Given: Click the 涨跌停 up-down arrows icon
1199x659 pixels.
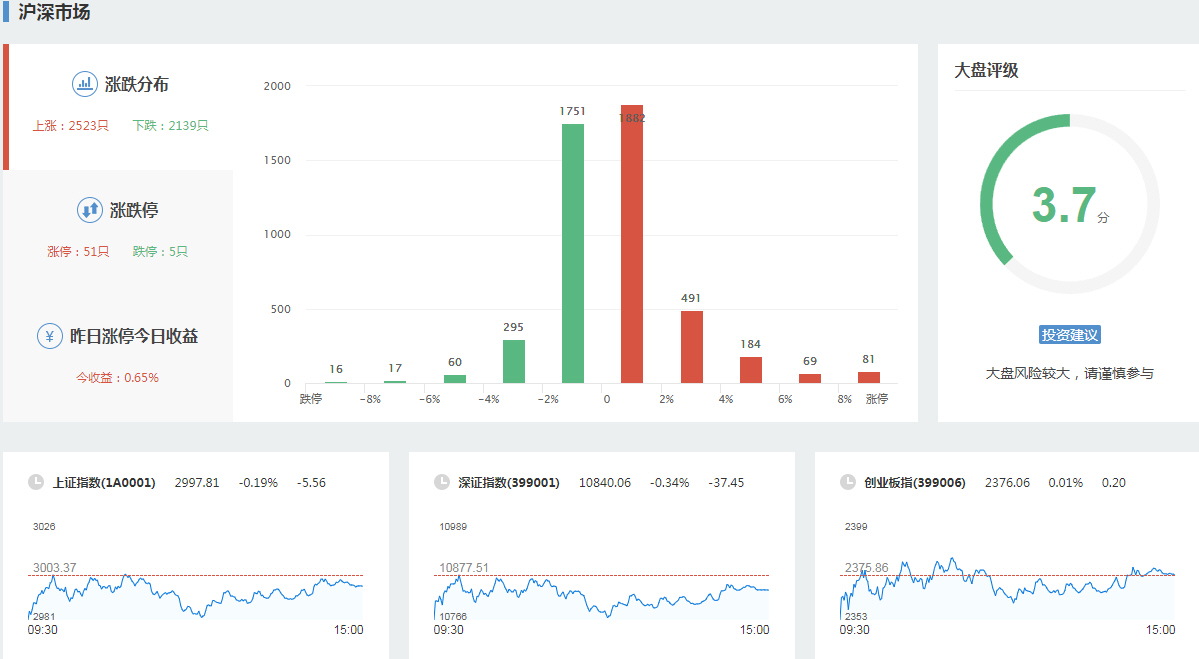Looking at the screenshot, I should (x=90, y=210).
